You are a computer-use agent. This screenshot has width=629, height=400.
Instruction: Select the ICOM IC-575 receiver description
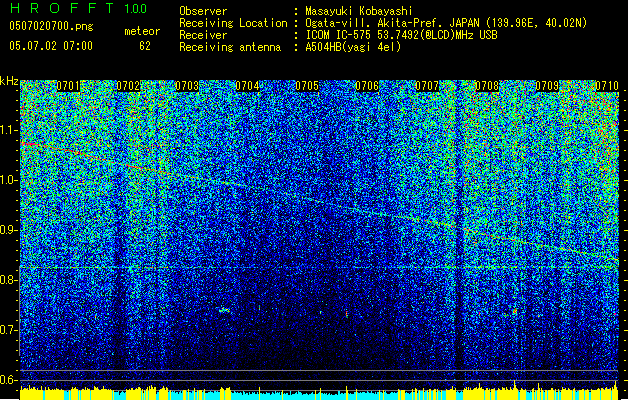(401, 35)
